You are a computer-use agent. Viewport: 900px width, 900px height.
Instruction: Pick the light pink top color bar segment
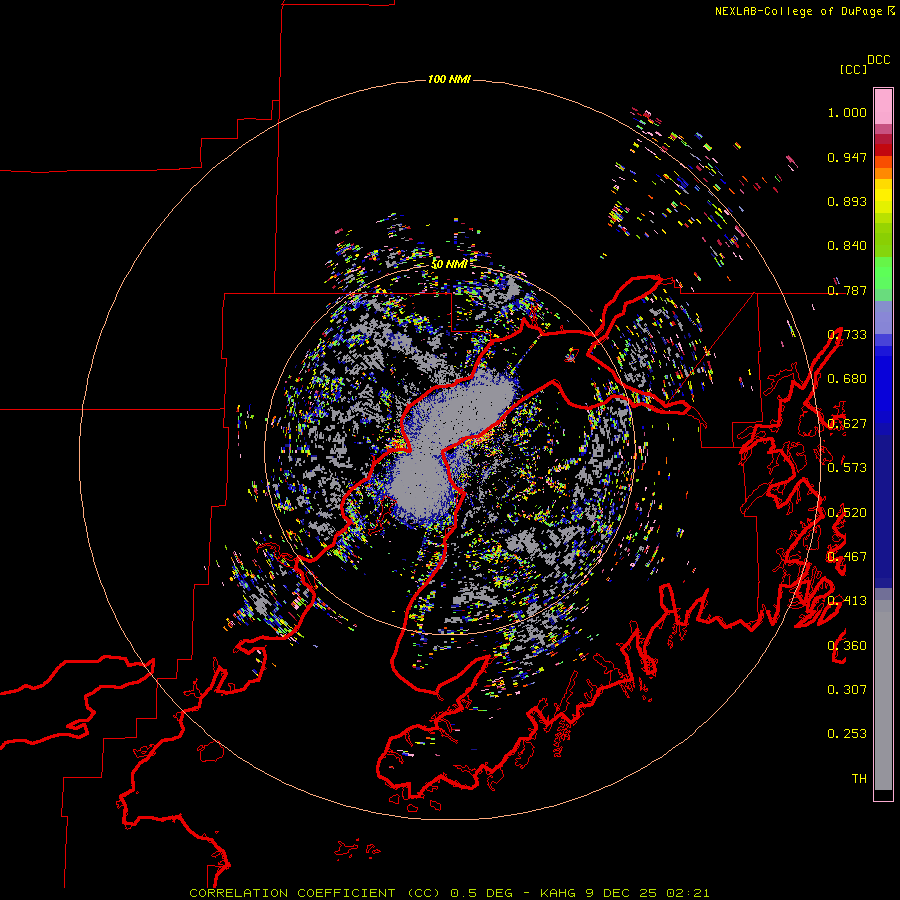coord(883,106)
